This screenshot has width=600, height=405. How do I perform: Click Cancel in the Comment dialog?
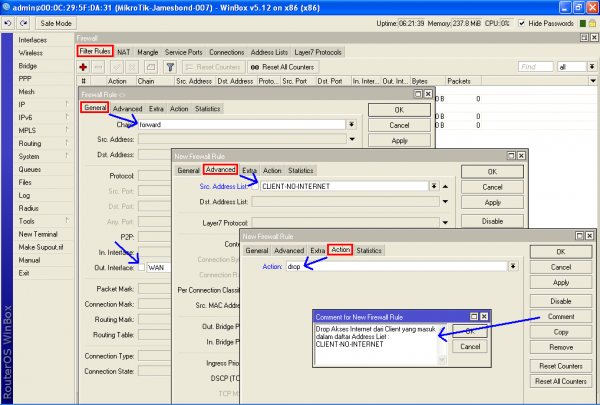[x=470, y=346]
